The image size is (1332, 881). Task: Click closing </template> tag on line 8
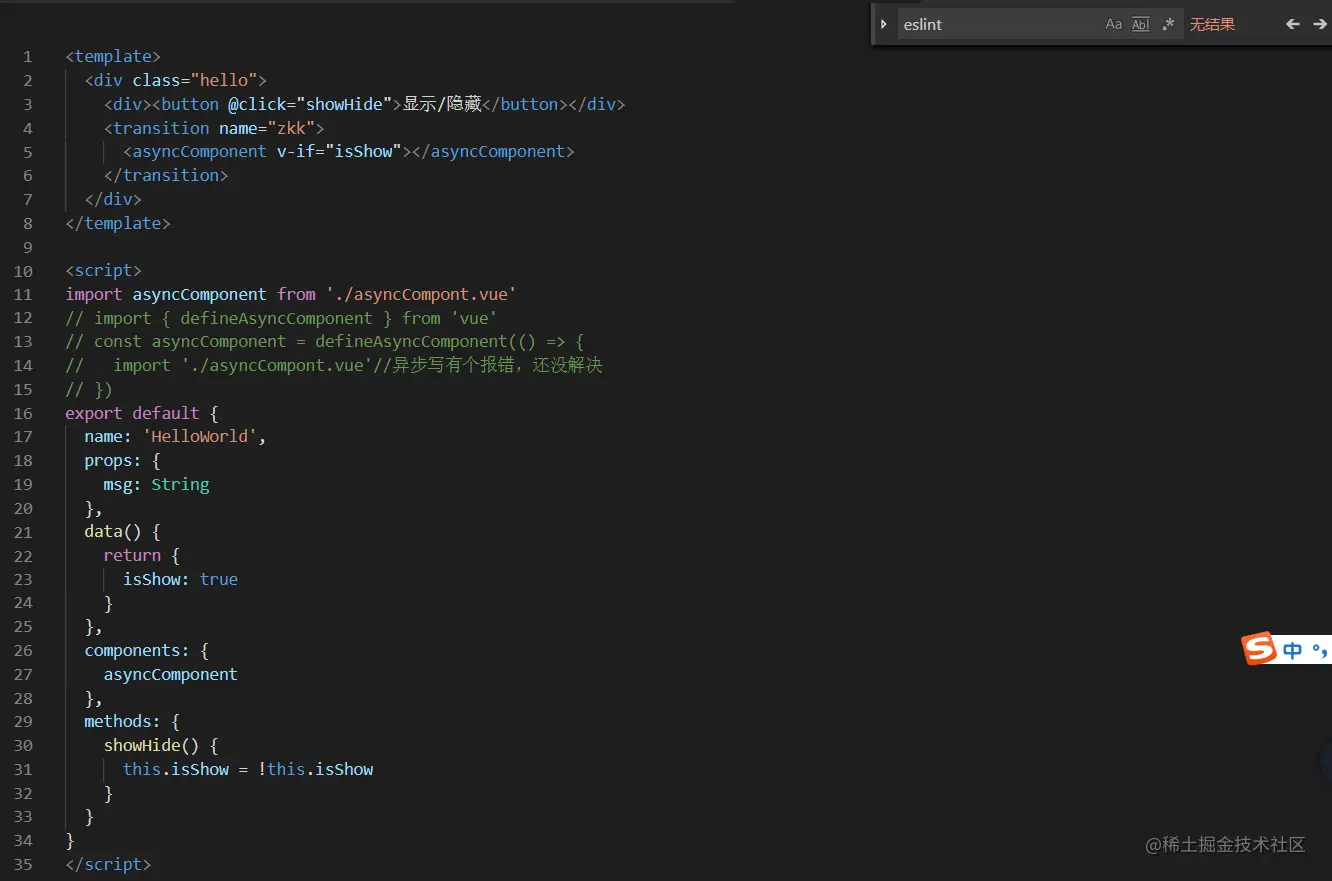(118, 223)
